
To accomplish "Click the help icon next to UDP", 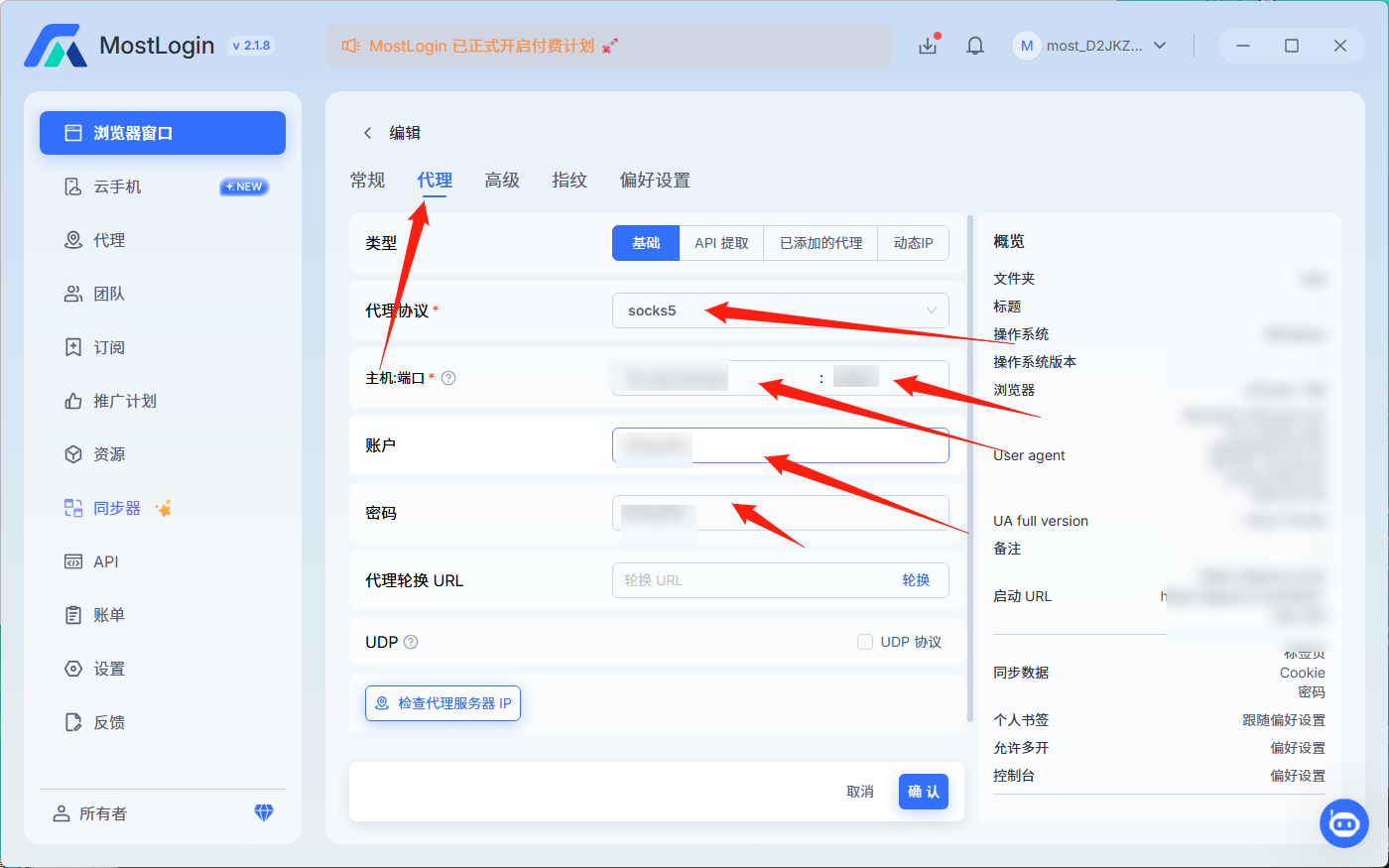I will [411, 642].
